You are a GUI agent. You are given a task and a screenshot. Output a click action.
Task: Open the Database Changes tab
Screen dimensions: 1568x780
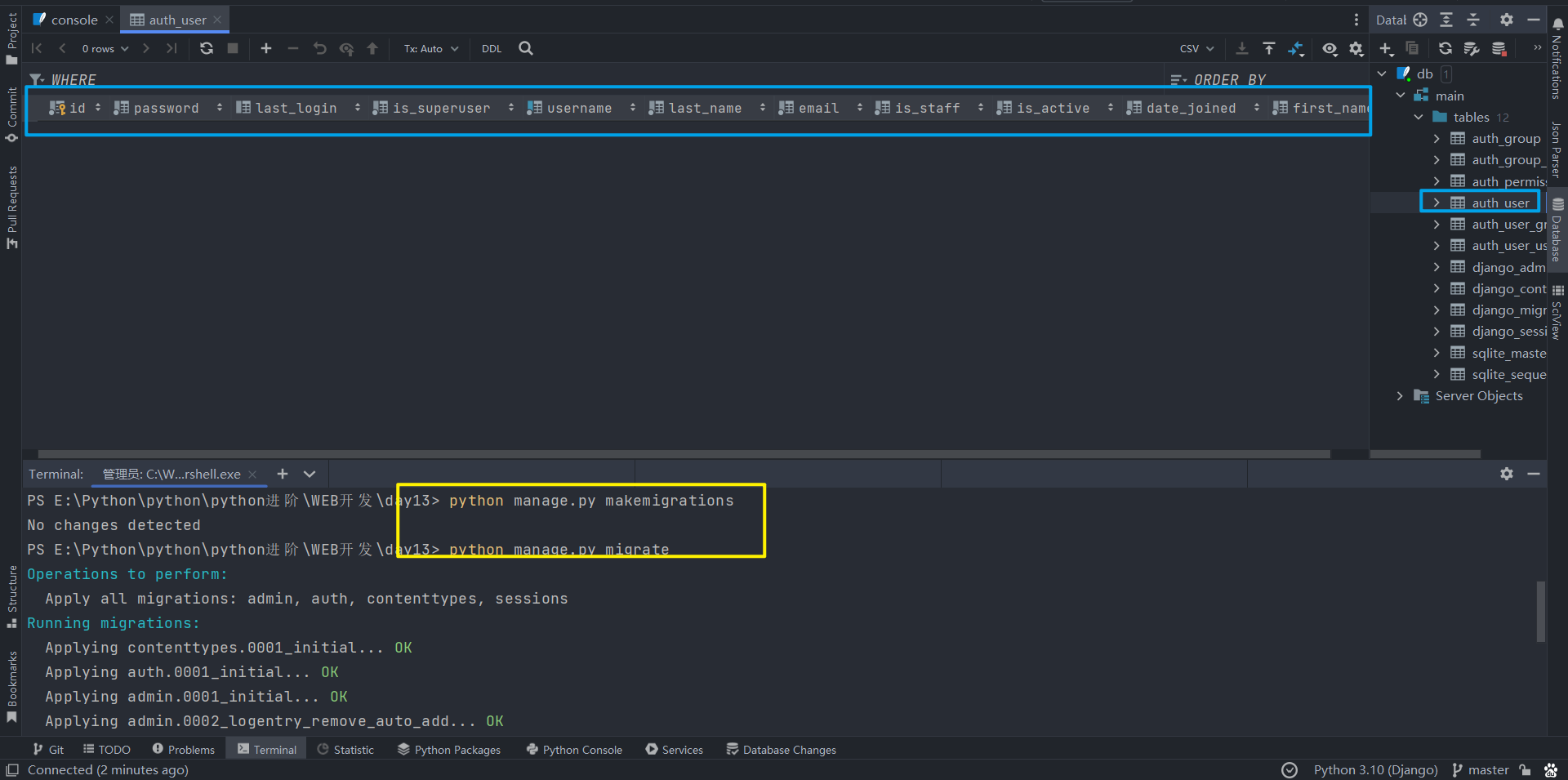tap(782, 749)
